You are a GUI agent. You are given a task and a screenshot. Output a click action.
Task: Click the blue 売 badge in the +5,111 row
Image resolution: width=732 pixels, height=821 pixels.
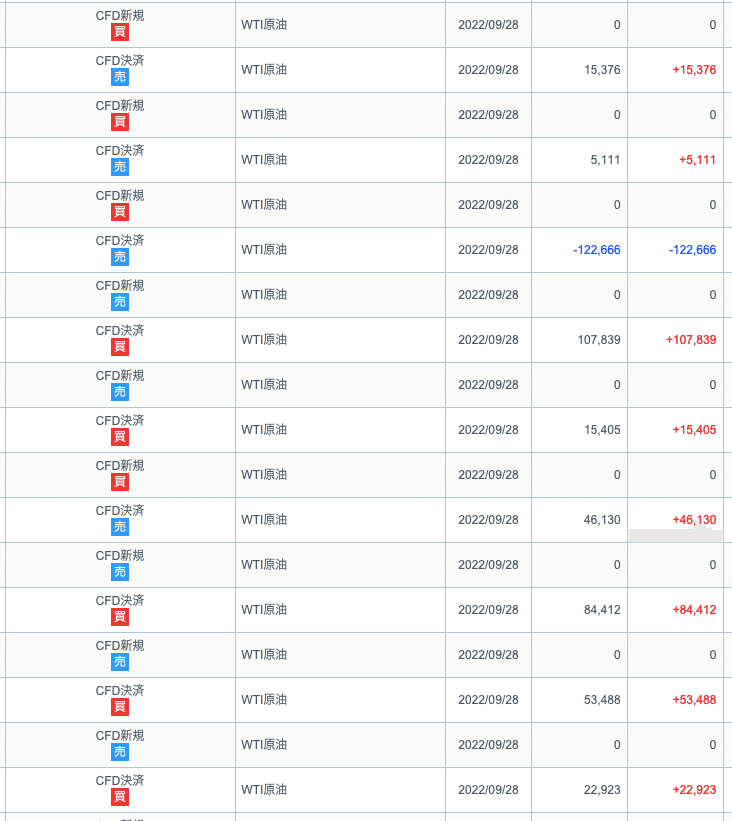120,167
